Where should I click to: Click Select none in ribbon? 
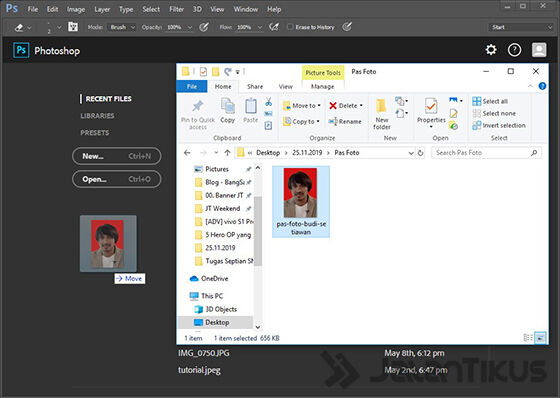click(x=494, y=113)
